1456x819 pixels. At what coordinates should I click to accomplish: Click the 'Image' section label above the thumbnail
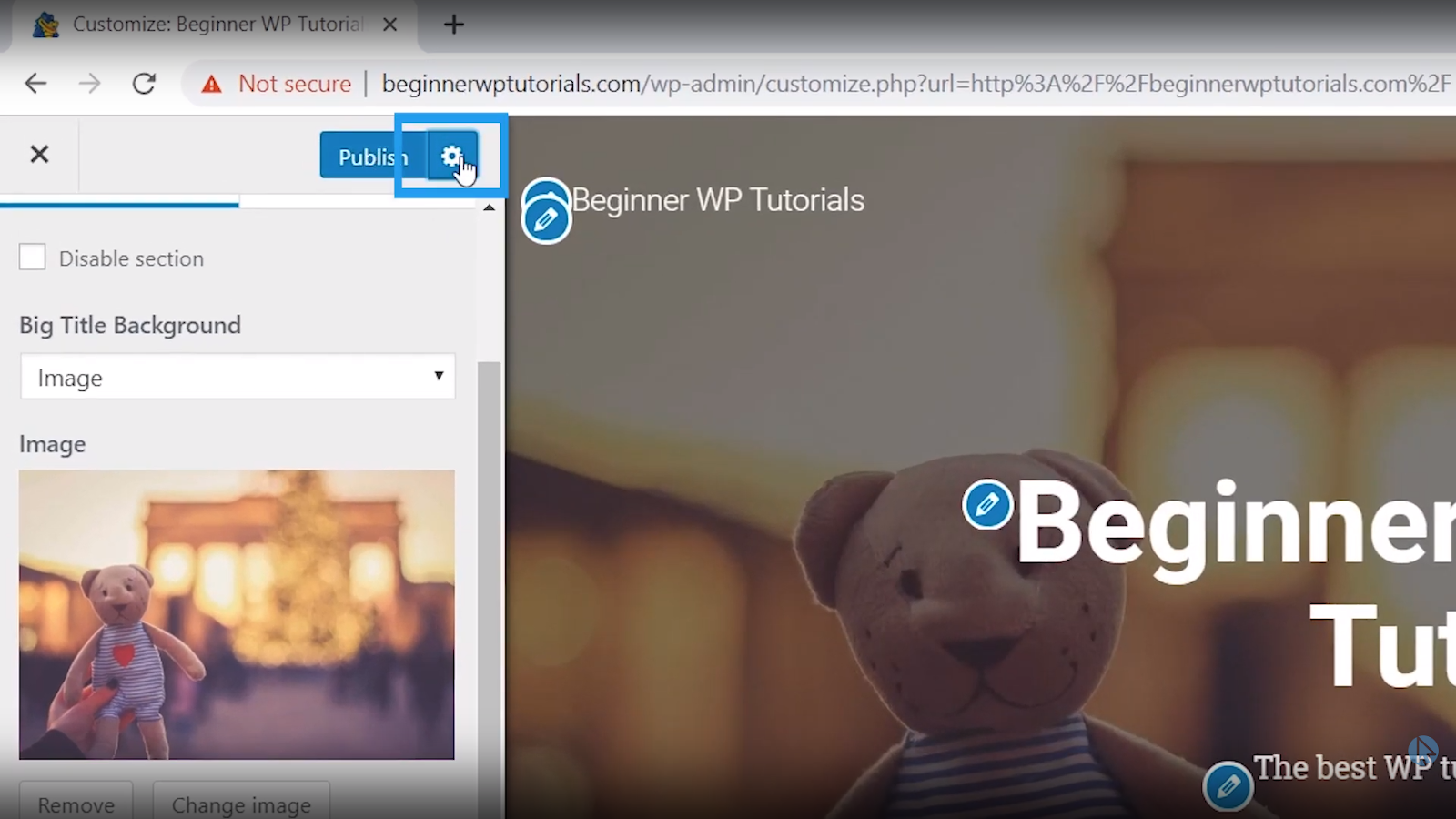[53, 444]
